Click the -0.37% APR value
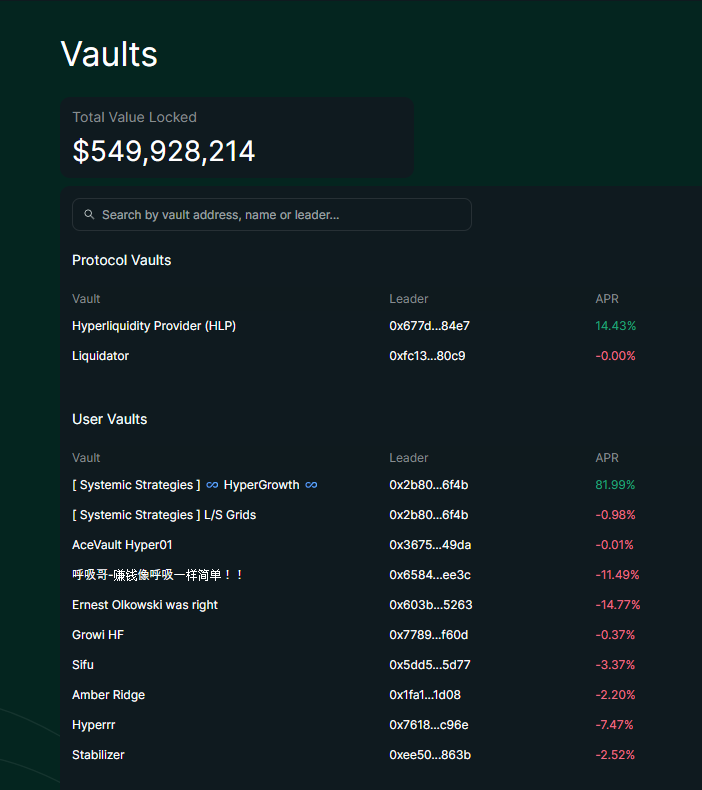This screenshot has height=790, width=702. pyautogui.click(x=615, y=635)
